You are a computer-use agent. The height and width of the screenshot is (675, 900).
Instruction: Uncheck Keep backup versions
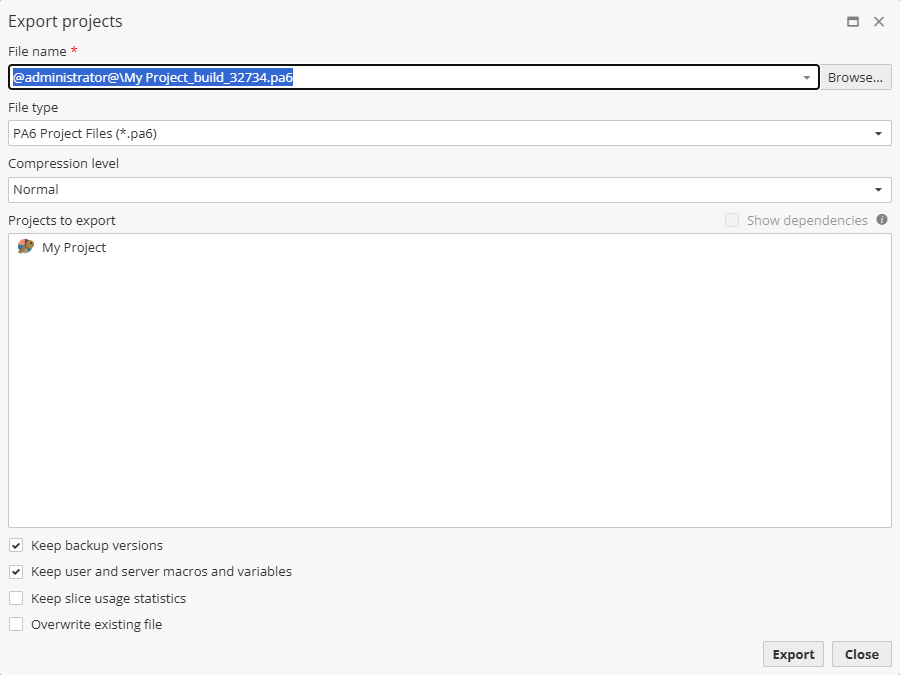click(x=16, y=545)
